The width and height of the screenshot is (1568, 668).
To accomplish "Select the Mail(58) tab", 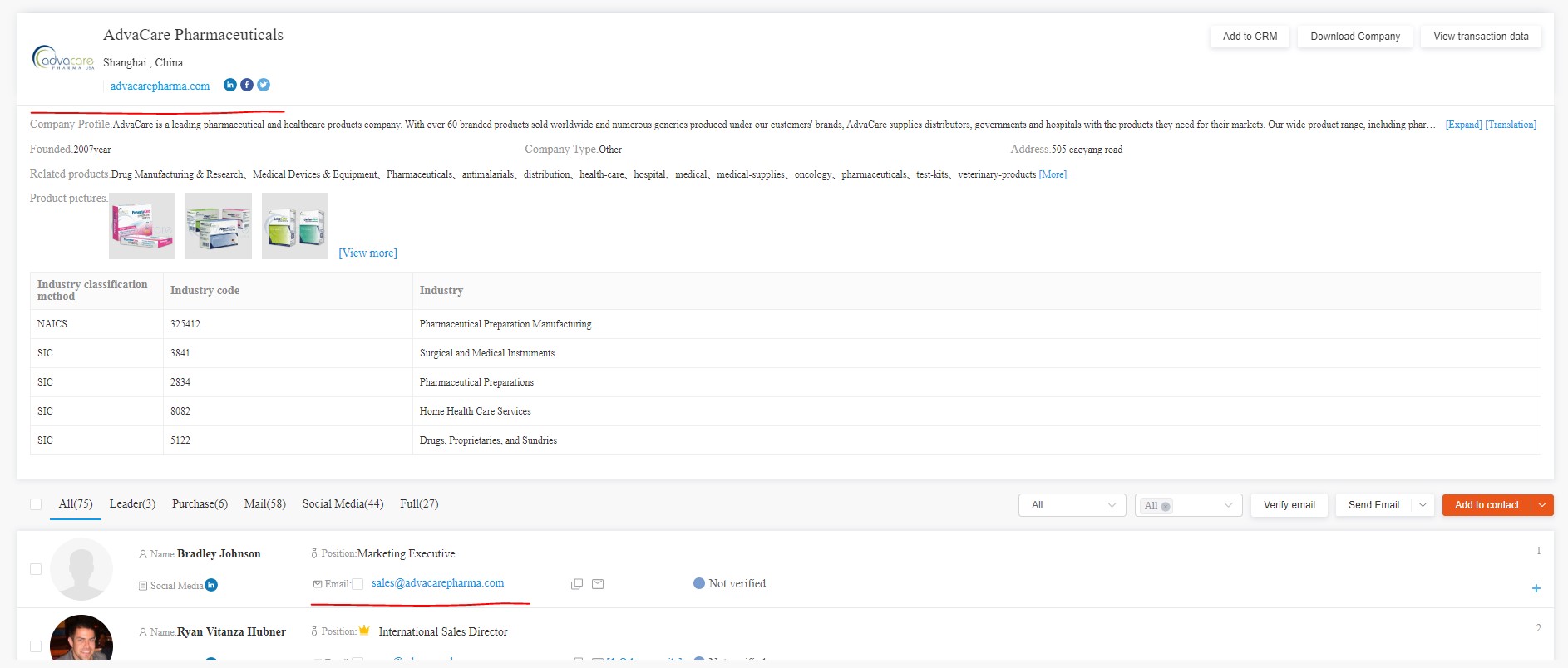I will pos(265,503).
